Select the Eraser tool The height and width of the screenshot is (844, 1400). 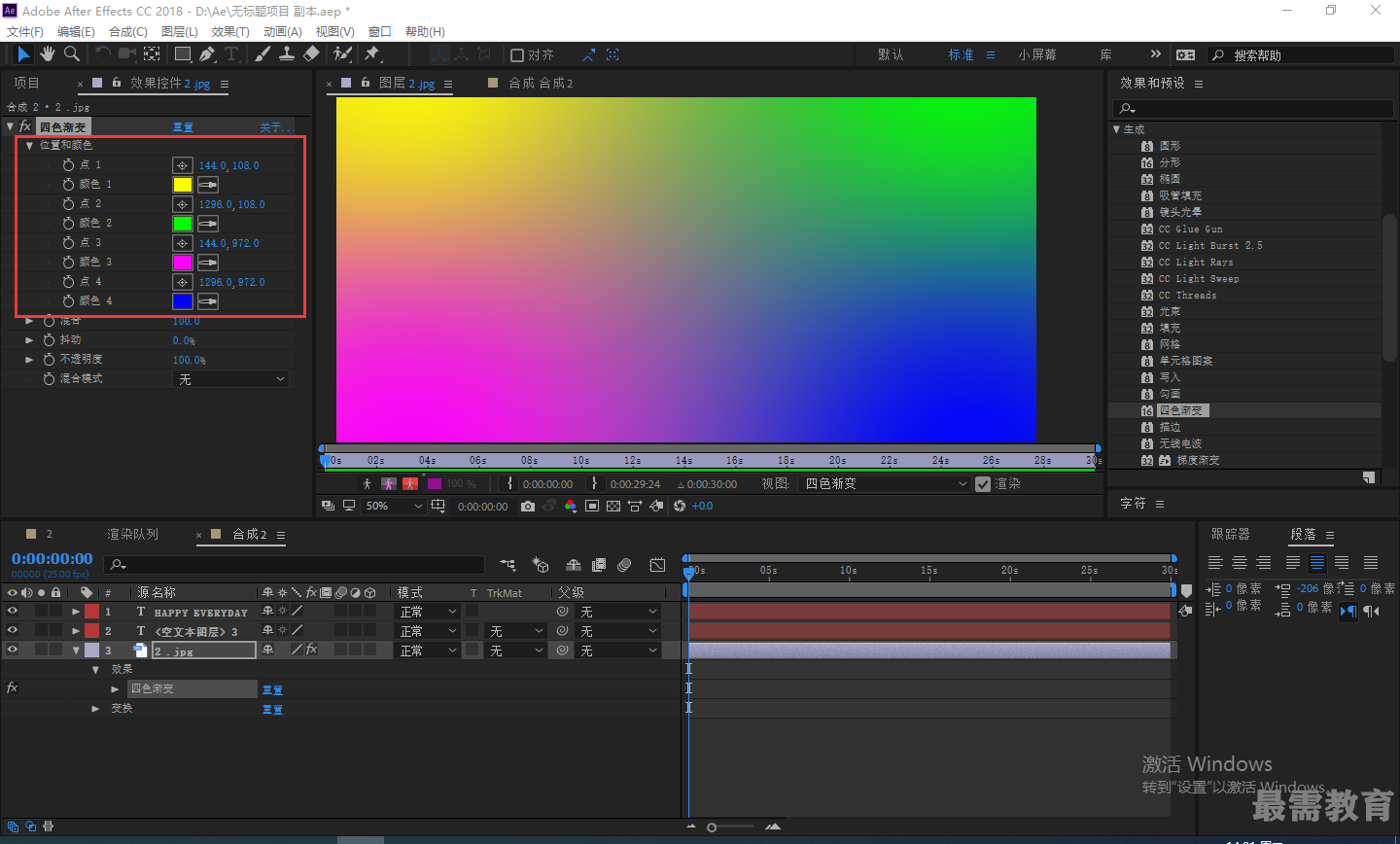[x=311, y=54]
